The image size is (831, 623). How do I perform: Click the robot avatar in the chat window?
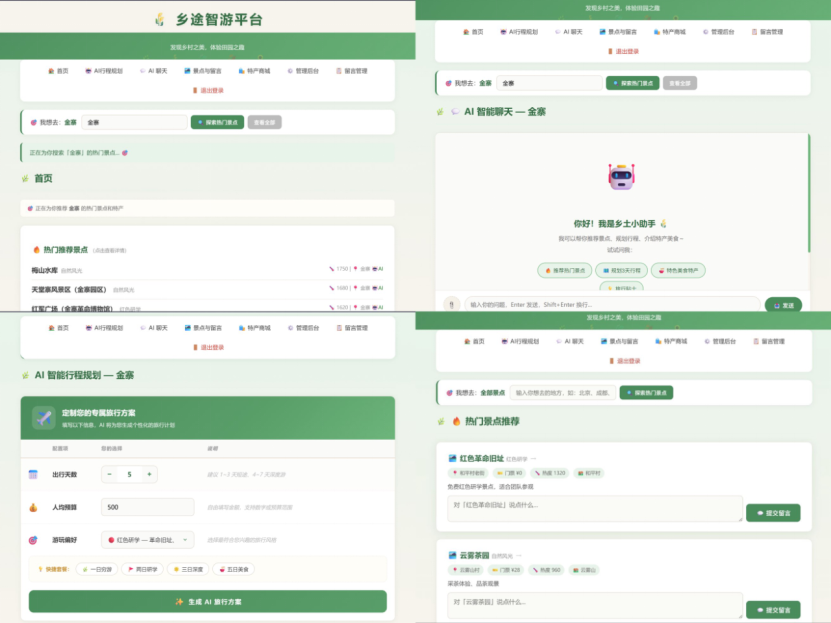pyautogui.click(x=622, y=177)
